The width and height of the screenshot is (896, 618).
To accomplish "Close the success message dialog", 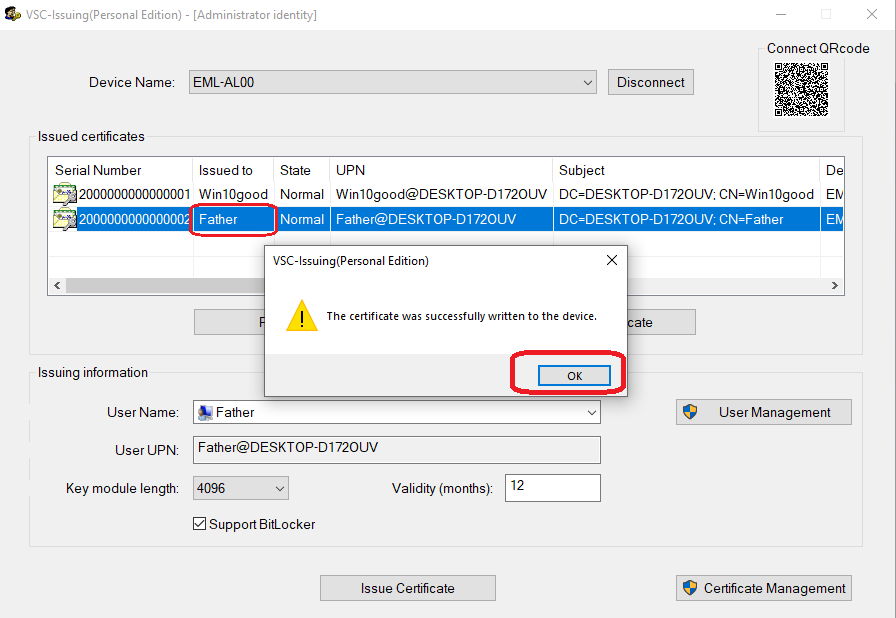I will coord(612,261).
